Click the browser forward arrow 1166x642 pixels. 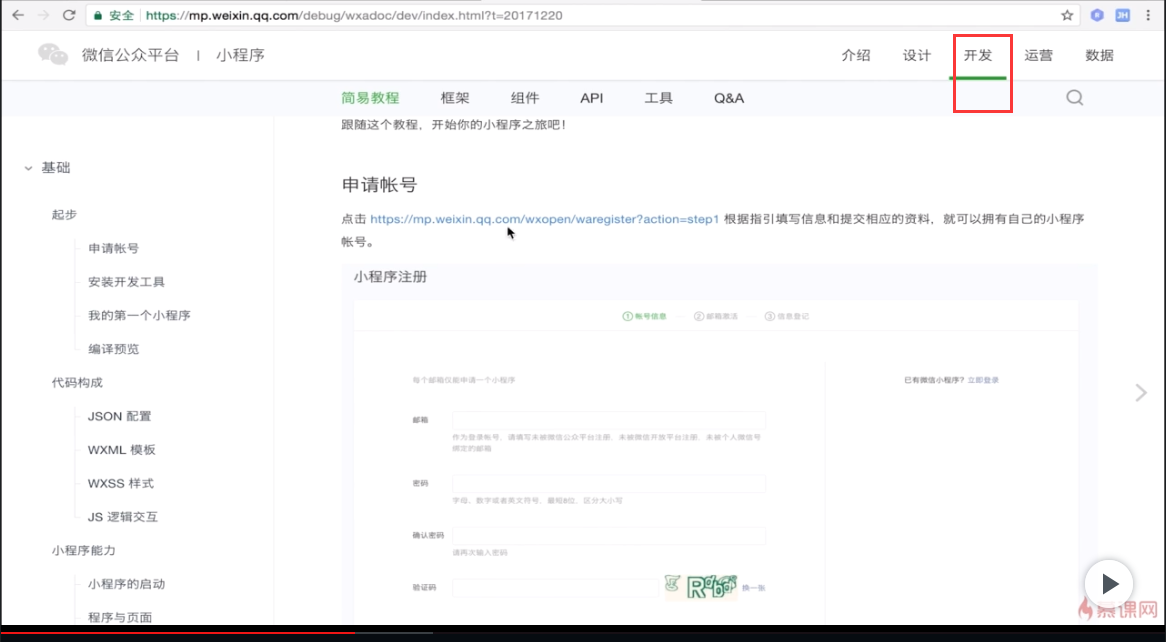coord(43,15)
